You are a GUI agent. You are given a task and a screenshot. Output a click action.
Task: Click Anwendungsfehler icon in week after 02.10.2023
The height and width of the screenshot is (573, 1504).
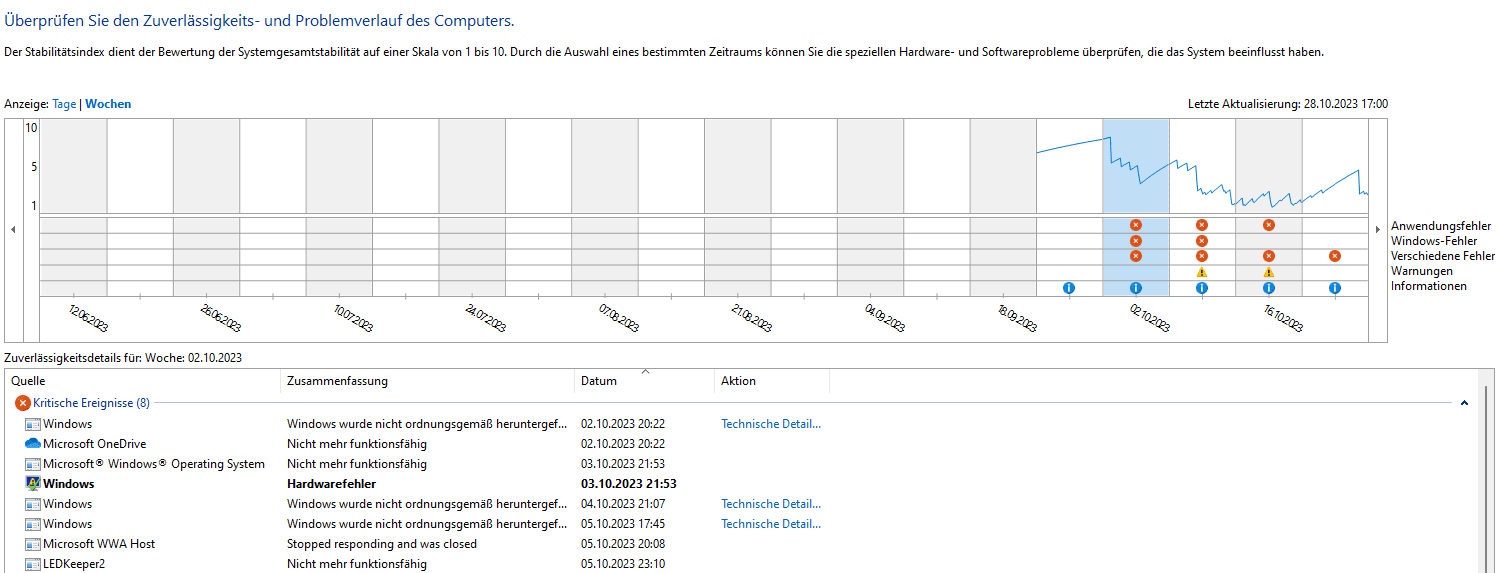click(x=1202, y=225)
